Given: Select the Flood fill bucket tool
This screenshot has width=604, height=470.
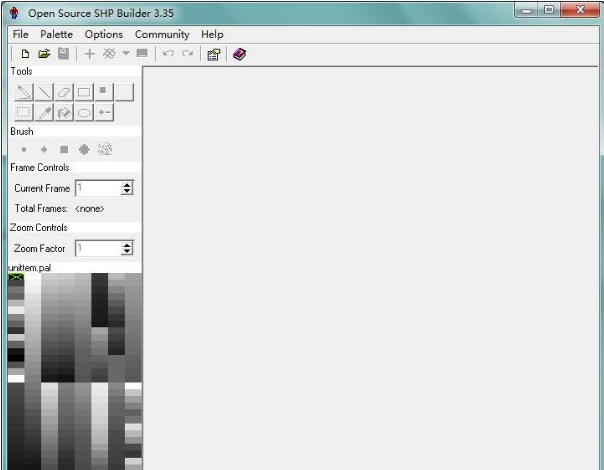Looking at the screenshot, I should click(x=64, y=112).
